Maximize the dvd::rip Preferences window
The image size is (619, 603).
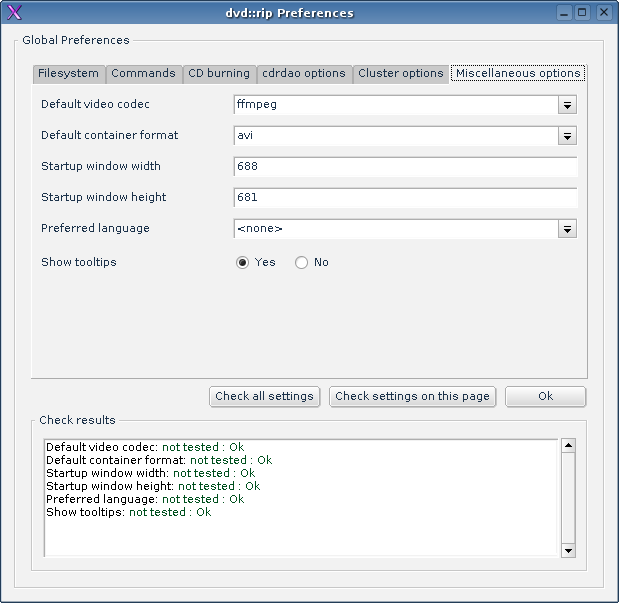click(582, 13)
